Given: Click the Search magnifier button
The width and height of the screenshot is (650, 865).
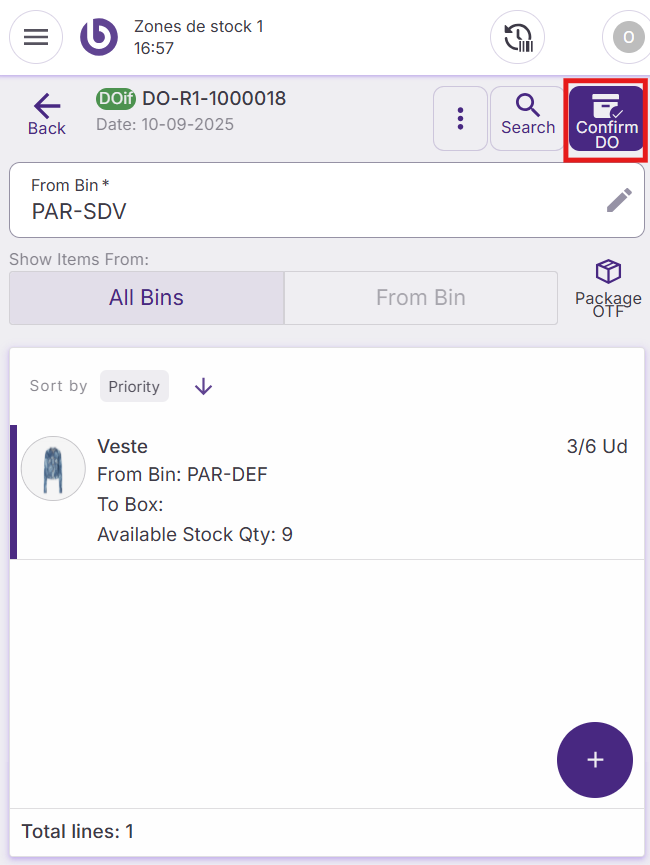Looking at the screenshot, I should click(x=527, y=114).
